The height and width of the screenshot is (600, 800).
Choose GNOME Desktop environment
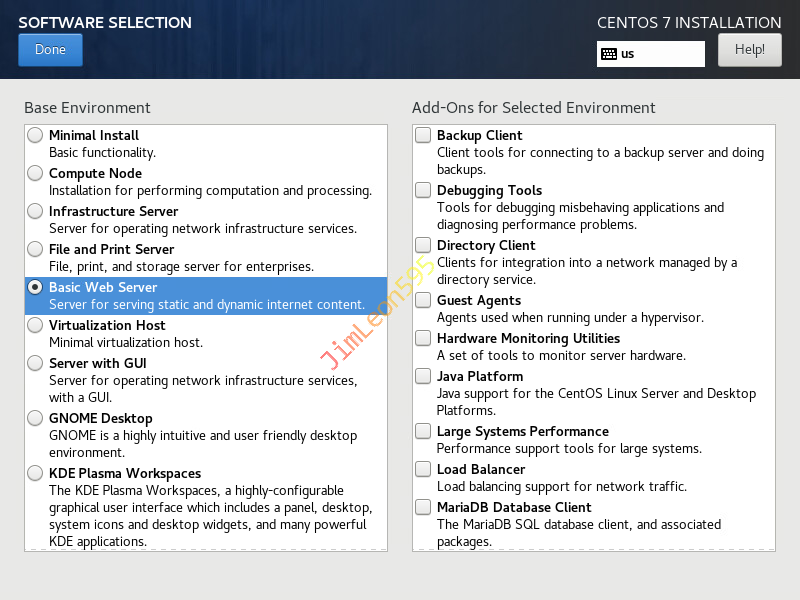point(35,418)
